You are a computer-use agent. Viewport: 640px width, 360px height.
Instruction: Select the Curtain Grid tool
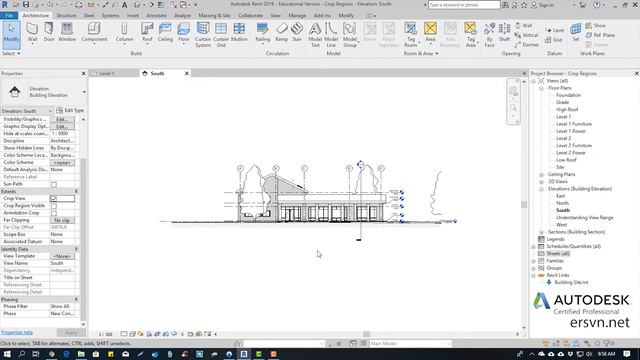point(221,35)
